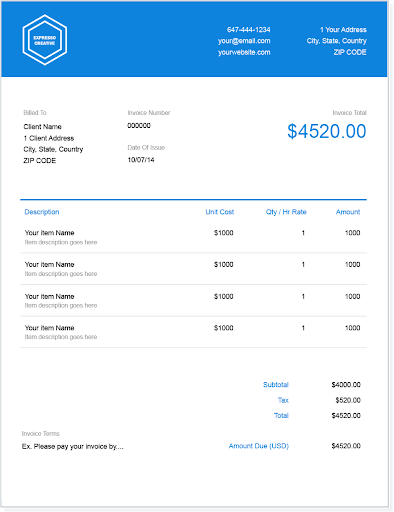Select the invoice number 000000

click(139, 126)
